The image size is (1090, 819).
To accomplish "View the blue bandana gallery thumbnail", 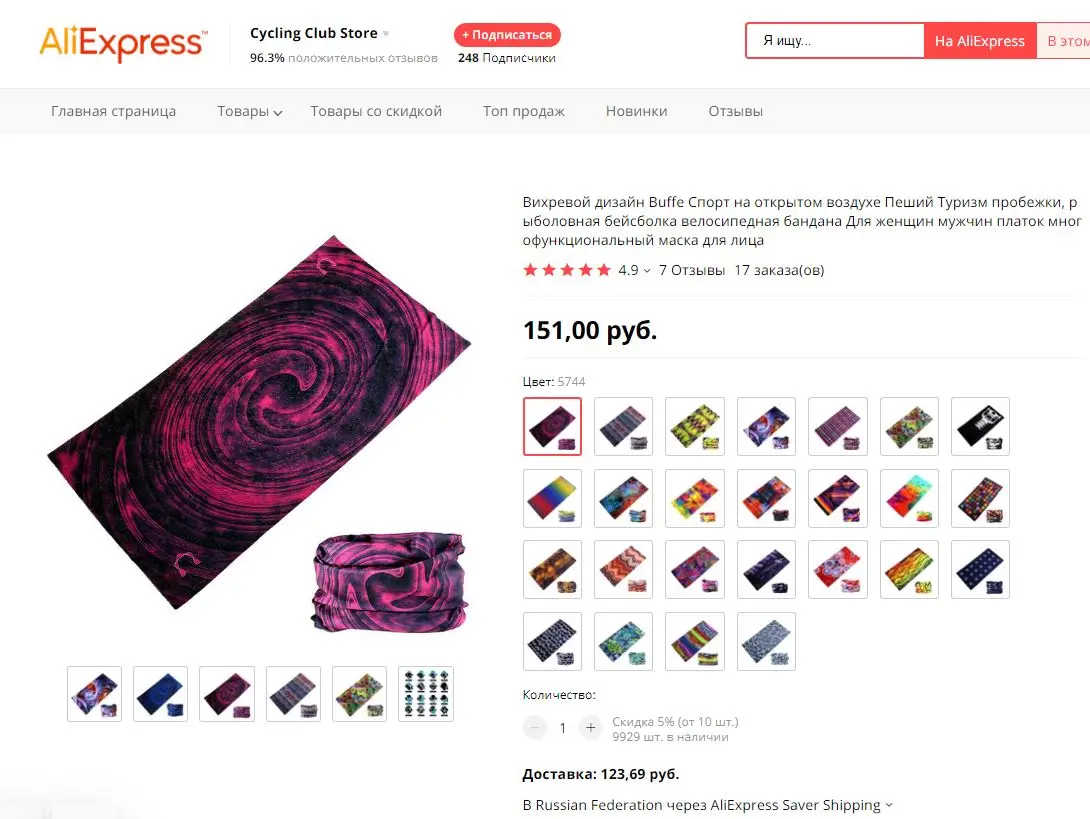I will 161,694.
